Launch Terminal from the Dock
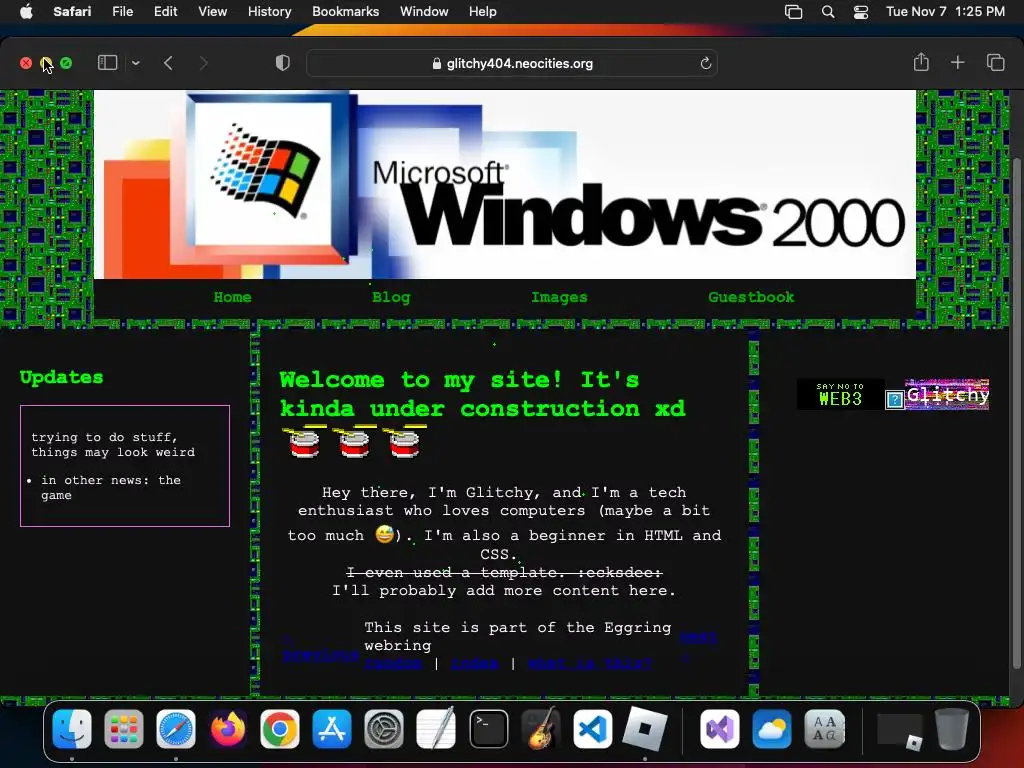This screenshot has height=768, width=1024. point(488,729)
